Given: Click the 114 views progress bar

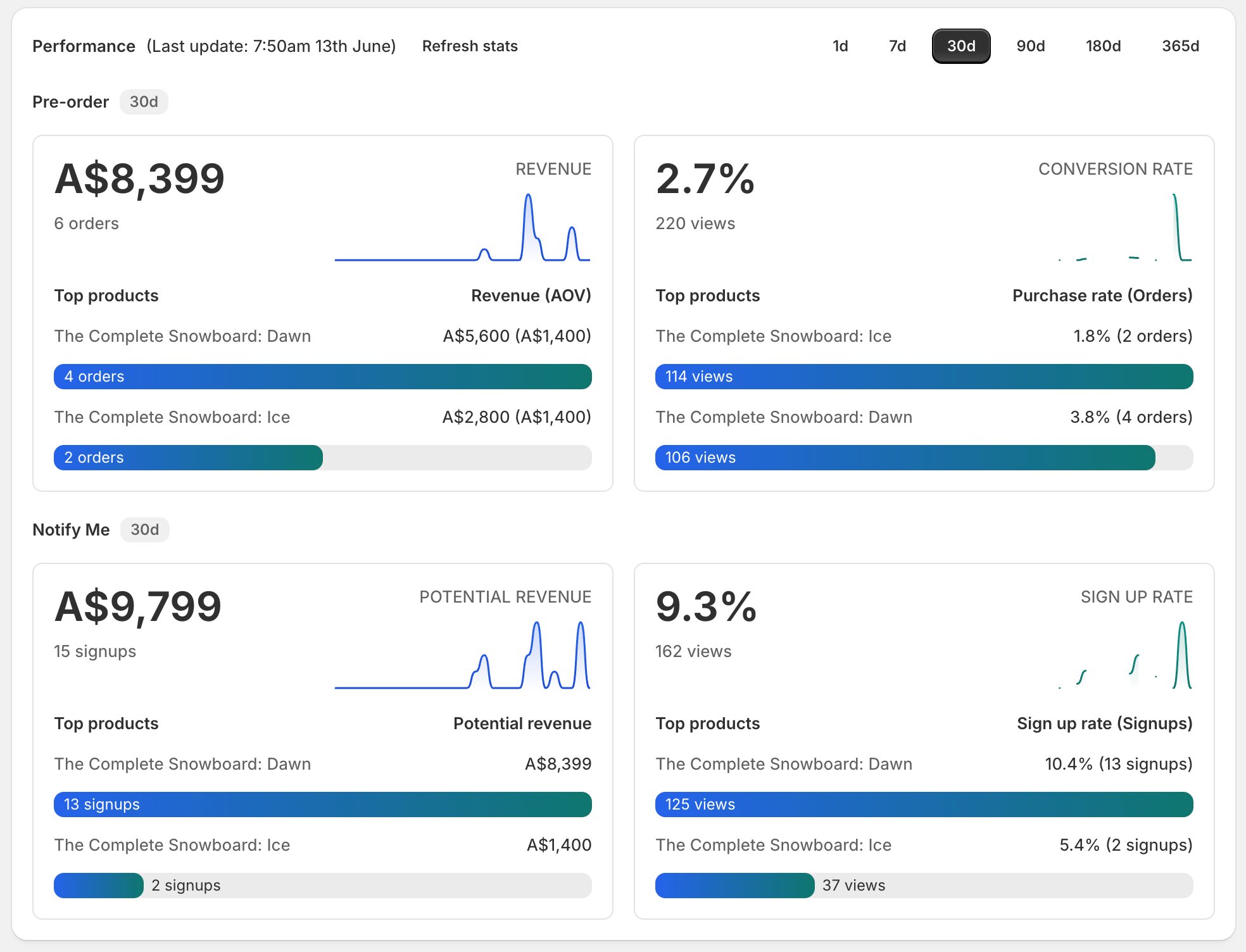Looking at the screenshot, I should [x=924, y=377].
